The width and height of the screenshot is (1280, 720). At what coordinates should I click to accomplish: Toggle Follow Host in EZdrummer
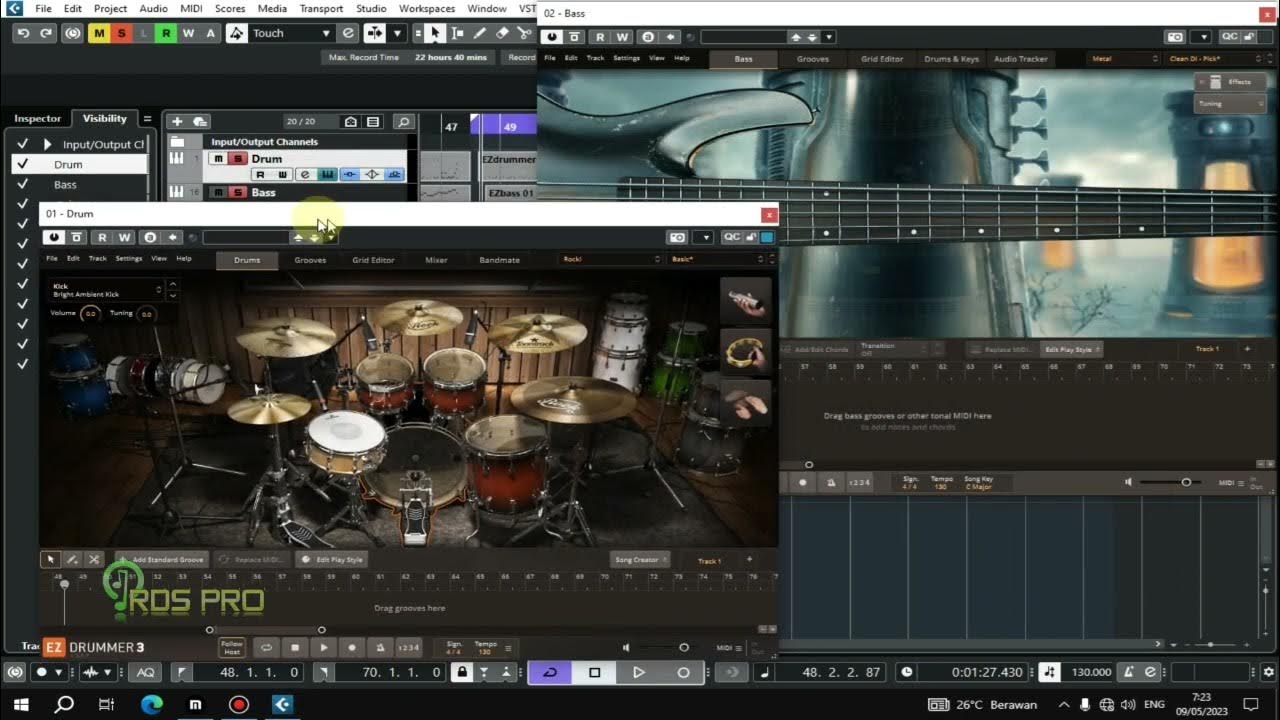point(232,648)
